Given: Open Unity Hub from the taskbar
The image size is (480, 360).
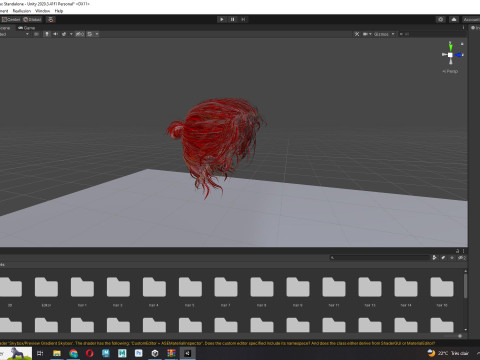Looking at the screenshot, I should tap(155, 353).
